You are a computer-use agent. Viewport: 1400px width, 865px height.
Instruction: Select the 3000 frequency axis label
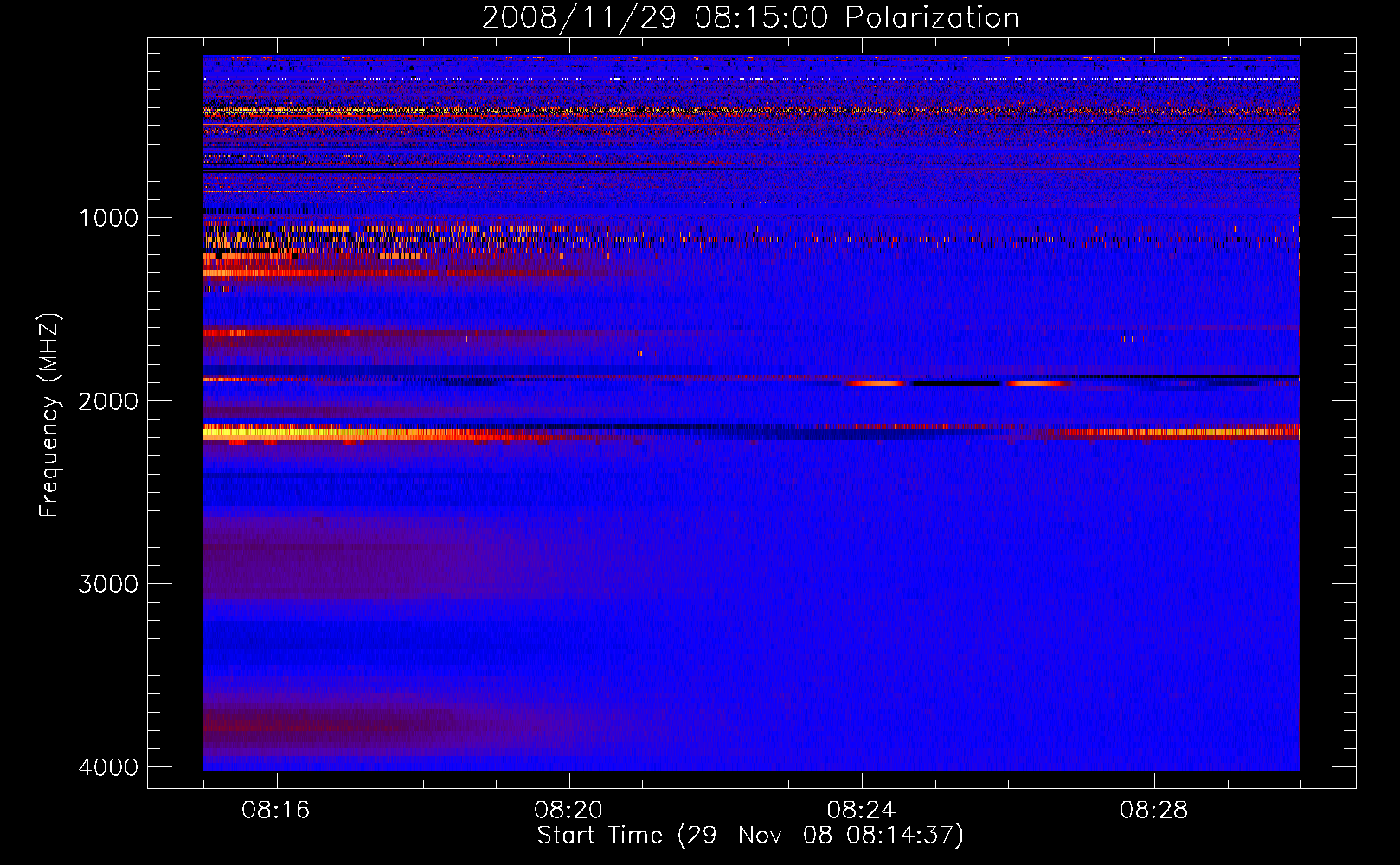[x=108, y=584]
